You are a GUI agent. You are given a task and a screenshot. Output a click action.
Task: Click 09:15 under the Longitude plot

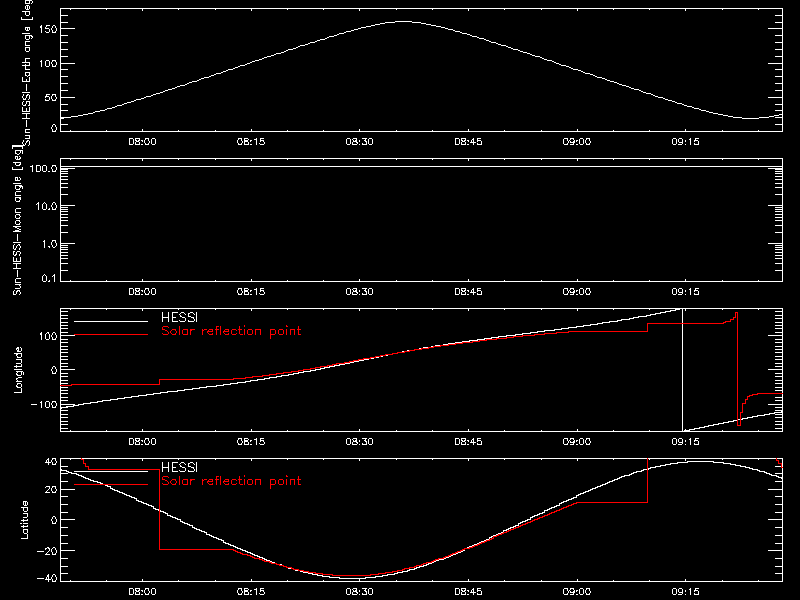(x=685, y=442)
